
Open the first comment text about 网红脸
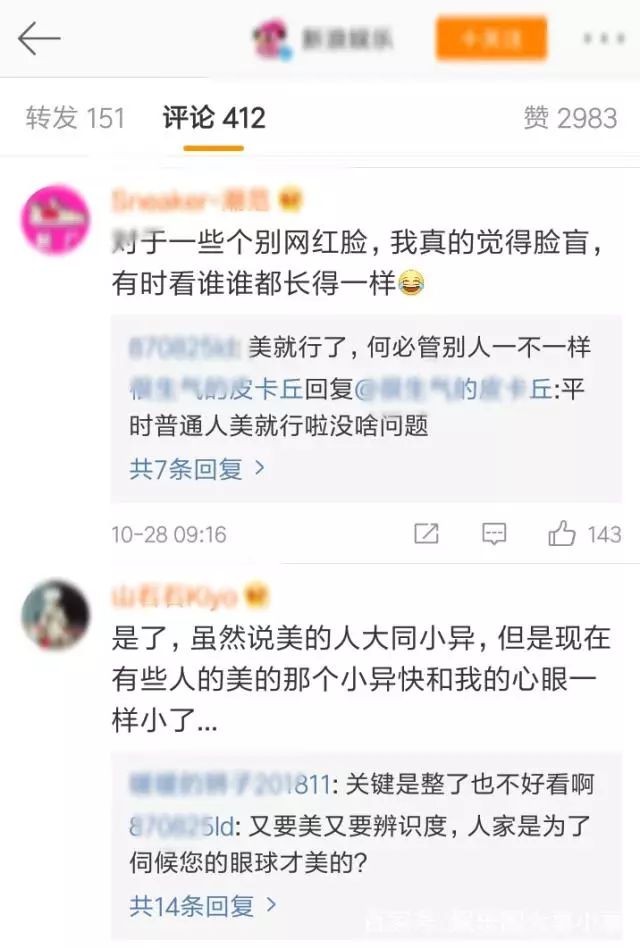[357, 263]
